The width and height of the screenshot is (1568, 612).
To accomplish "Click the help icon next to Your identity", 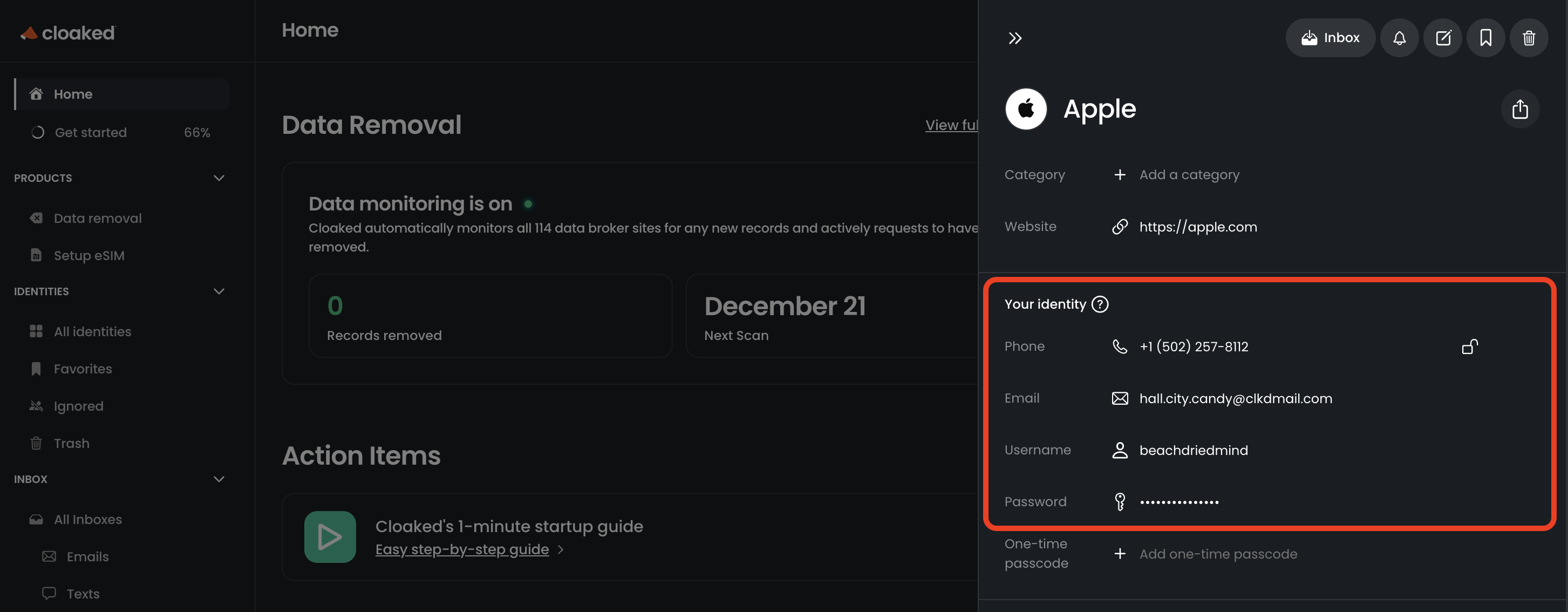I will (x=1100, y=304).
